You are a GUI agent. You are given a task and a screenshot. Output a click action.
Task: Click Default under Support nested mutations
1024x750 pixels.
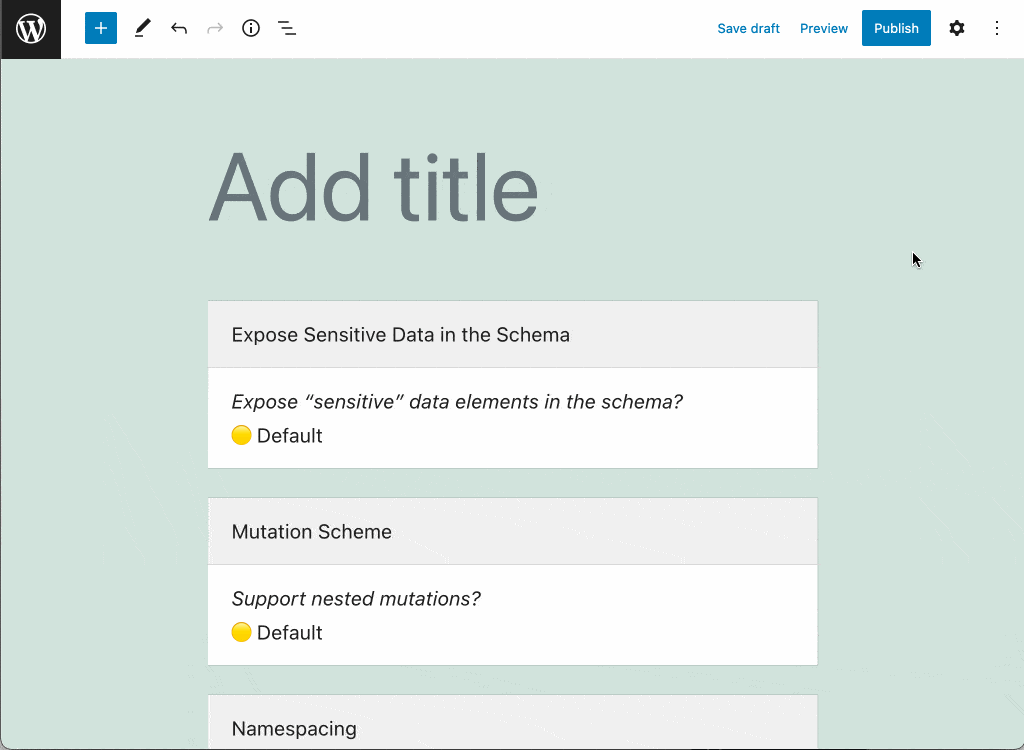click(x=289, y=633)
